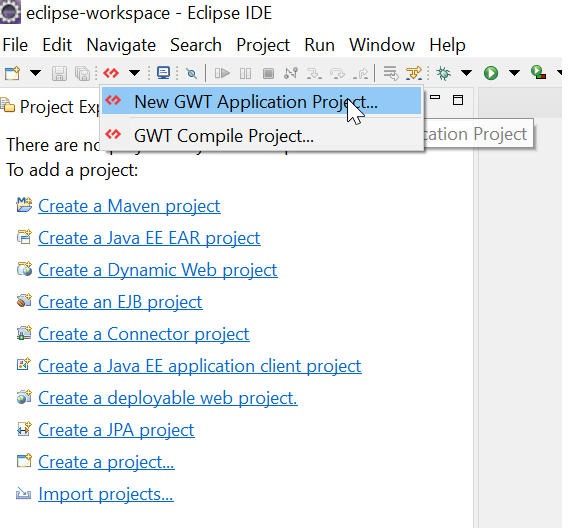Open the Edit menu
Image resolution: width=576 pixels, height=528 pixels.
[57, 45]
